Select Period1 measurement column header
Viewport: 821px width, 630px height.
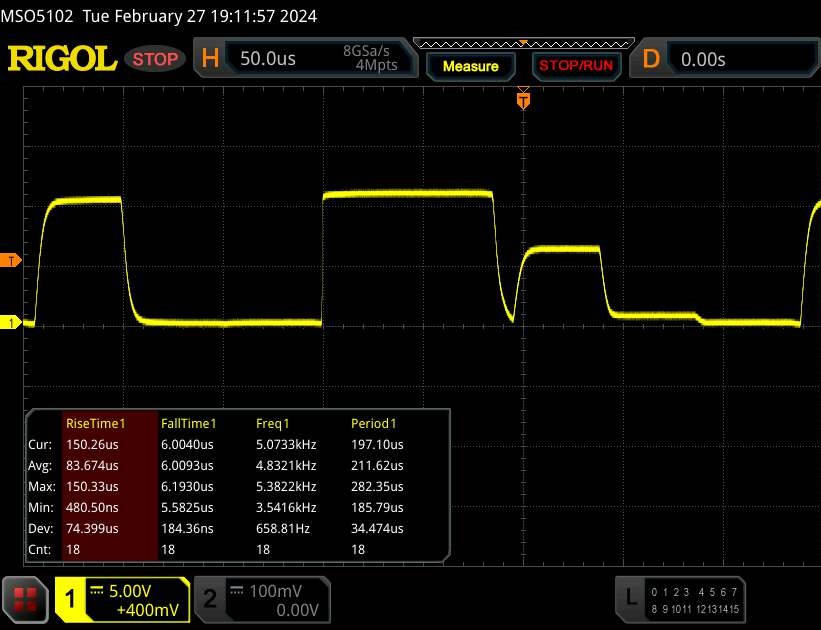(373, 423)
